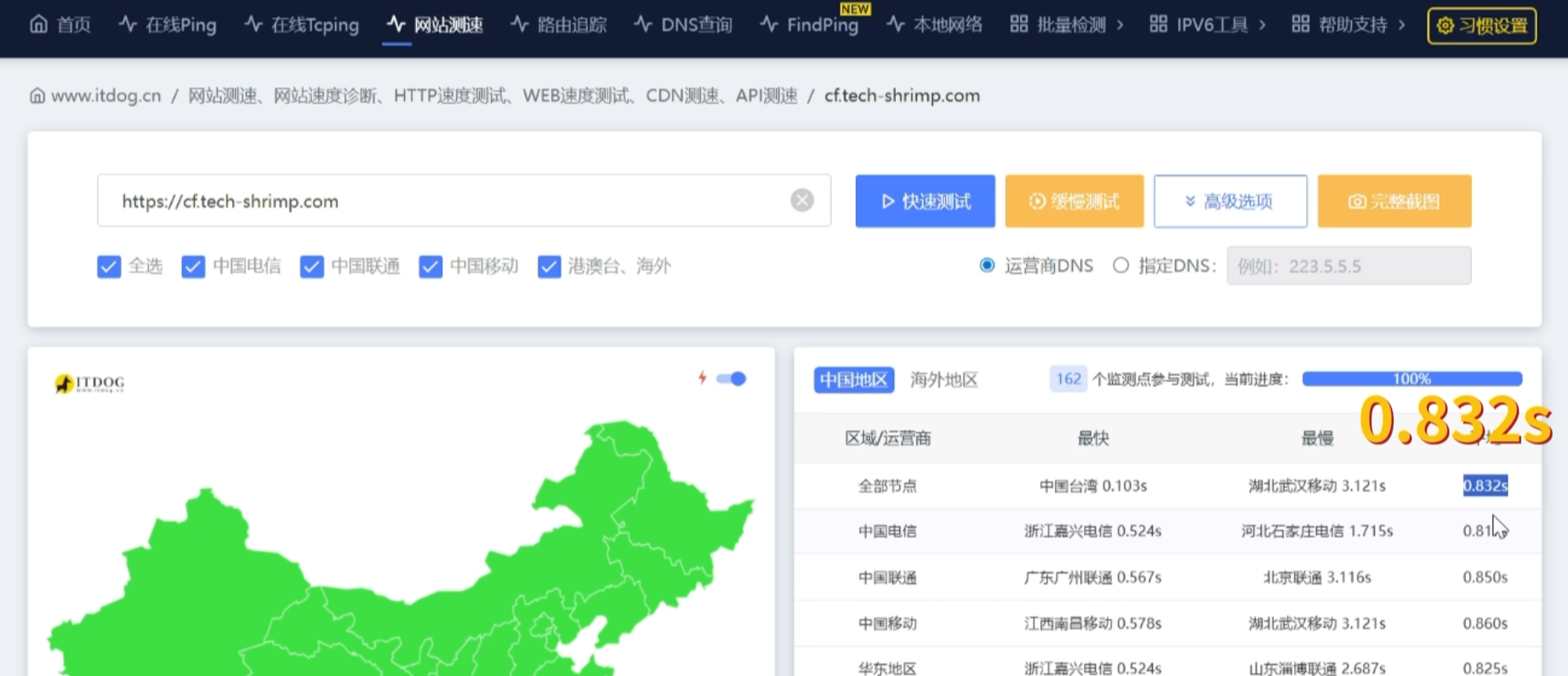Open 本地网络 page
The image size is (1568, 676).
[934, 26]
